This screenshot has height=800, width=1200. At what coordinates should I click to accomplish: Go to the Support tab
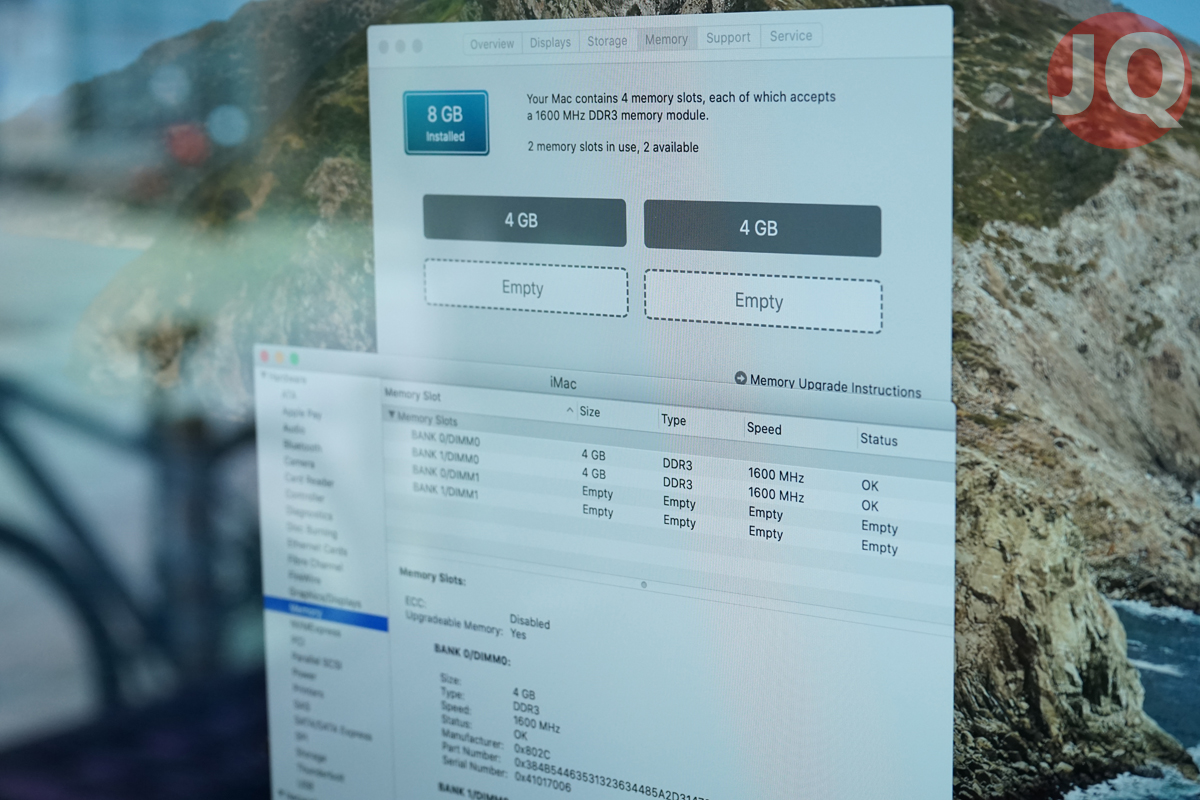pyautogui.click(x=728, y=37)
